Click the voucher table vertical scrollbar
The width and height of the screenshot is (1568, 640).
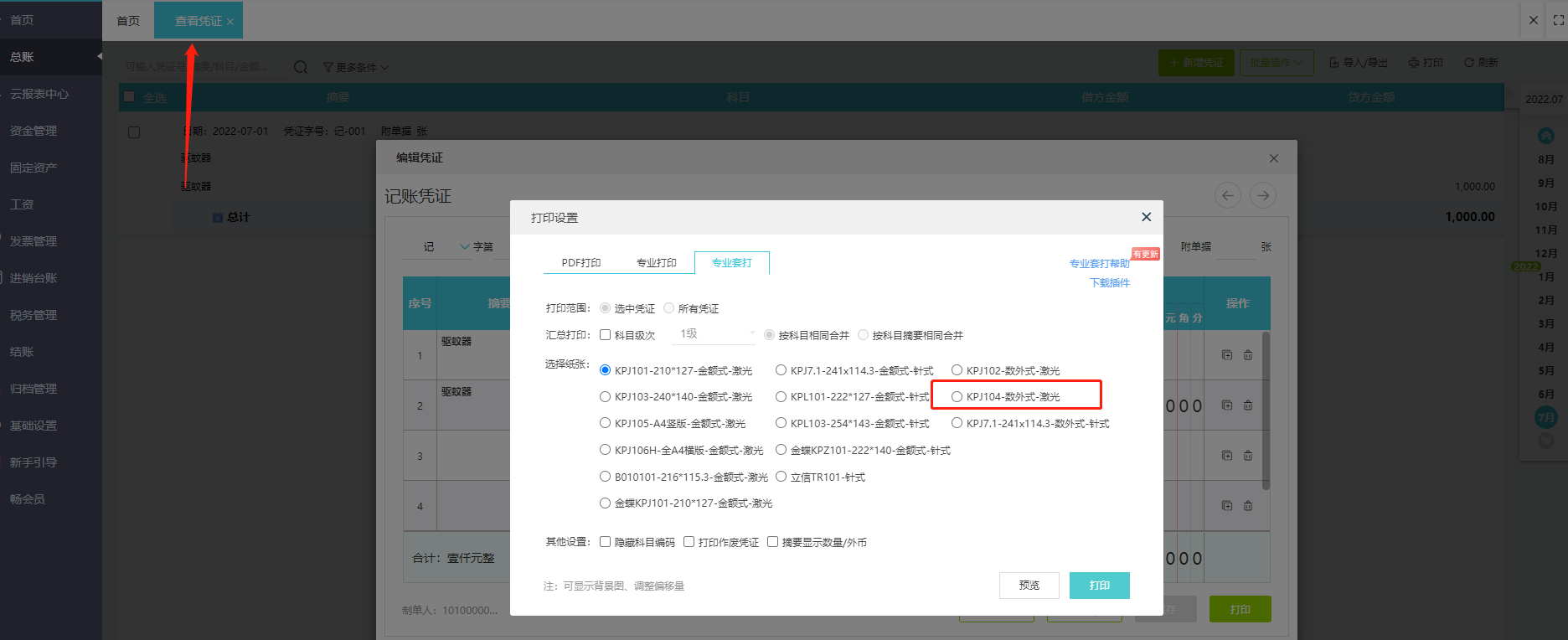click(x=1266, y=410)
